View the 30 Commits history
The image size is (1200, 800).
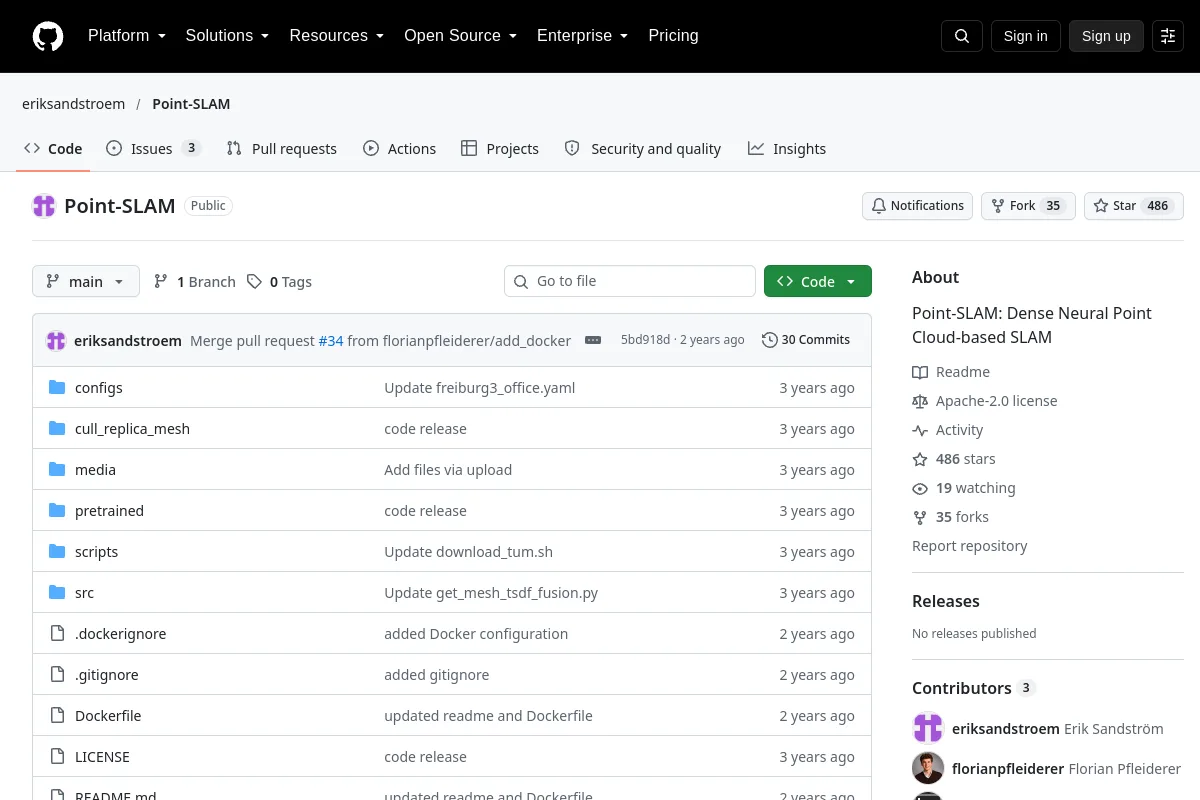tap(806, 340)
